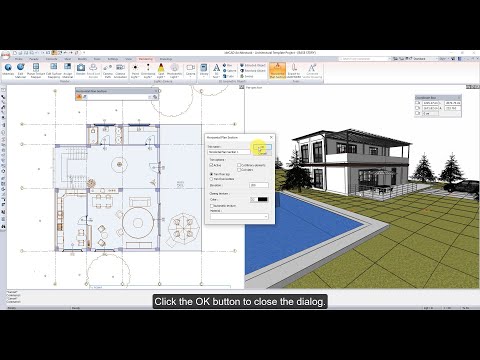The width and height of the screenshot is (480, 360).
Task: Tick the X lock checkbox in Coordinate Box
Action: 418,103
